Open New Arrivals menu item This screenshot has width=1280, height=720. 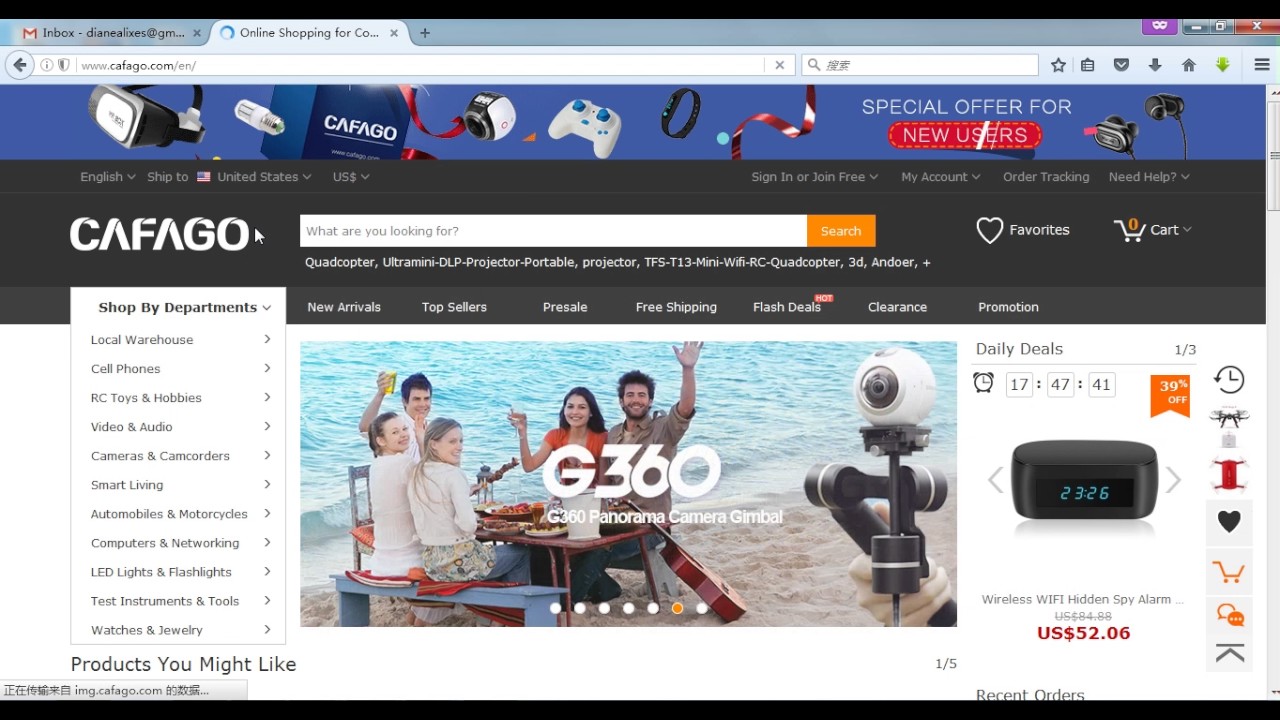coord(344,307)
